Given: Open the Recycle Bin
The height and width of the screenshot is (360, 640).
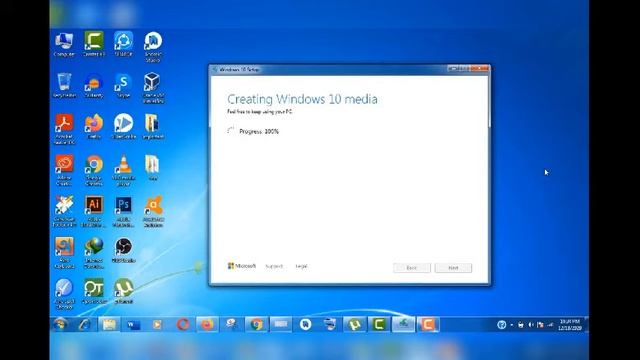Looking at the screenshot, I should click(64, 85).
